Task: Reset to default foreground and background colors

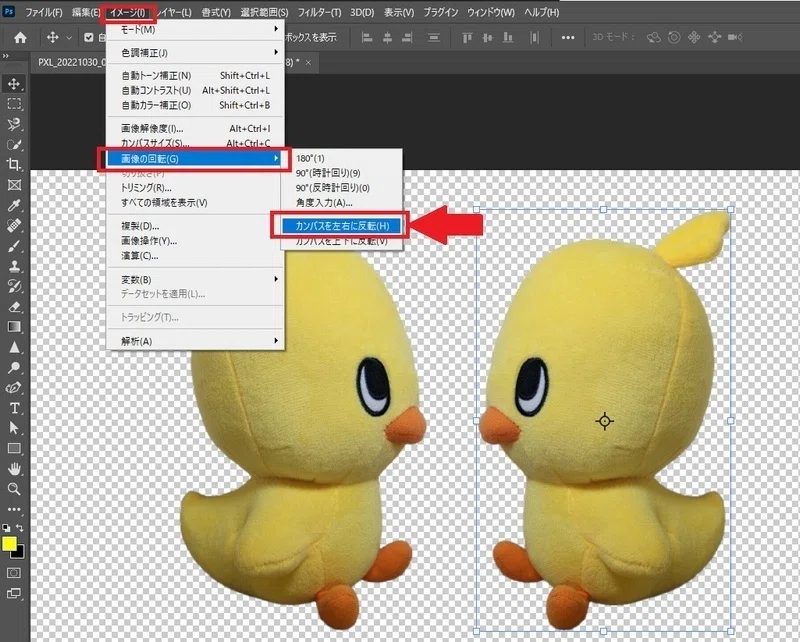Action: 6,528
